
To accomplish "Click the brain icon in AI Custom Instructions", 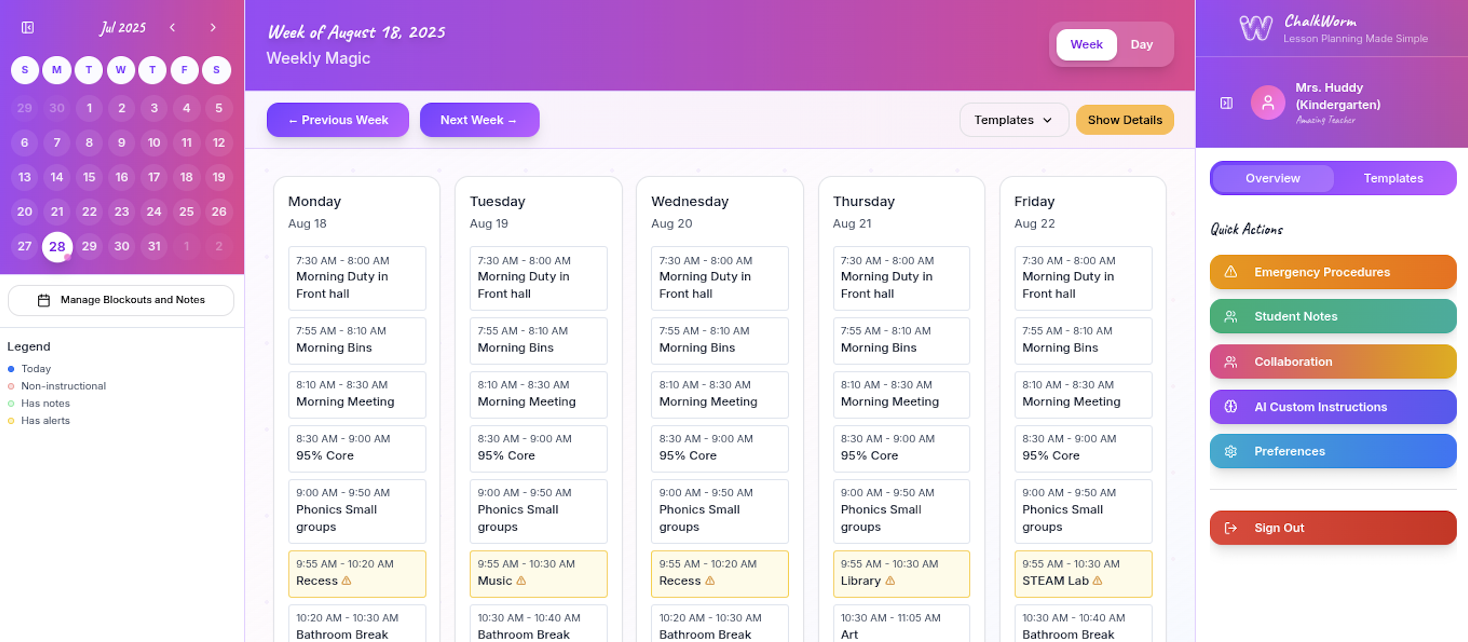I will tap(1231, 407).
